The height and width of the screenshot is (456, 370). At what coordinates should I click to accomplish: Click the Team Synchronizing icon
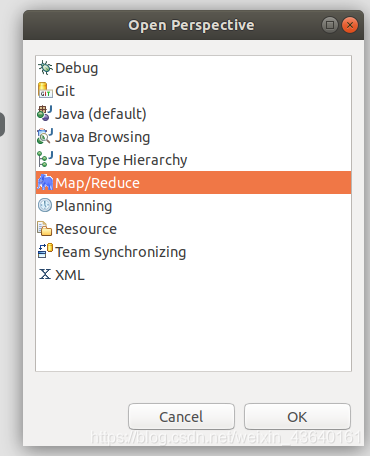click(x=45, y=251)
